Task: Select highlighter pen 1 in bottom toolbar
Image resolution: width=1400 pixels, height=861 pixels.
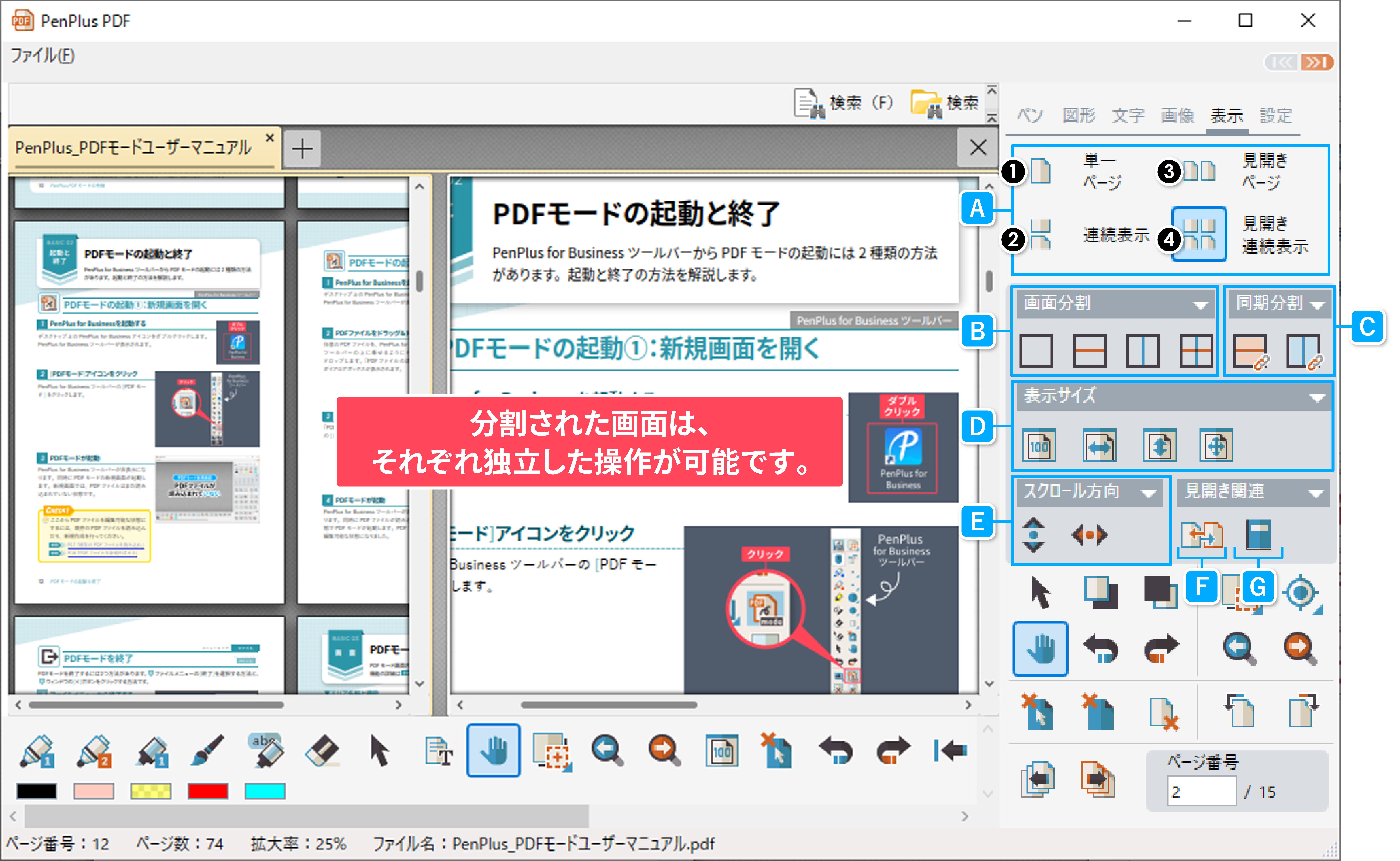Action: (x=37, y=751)
